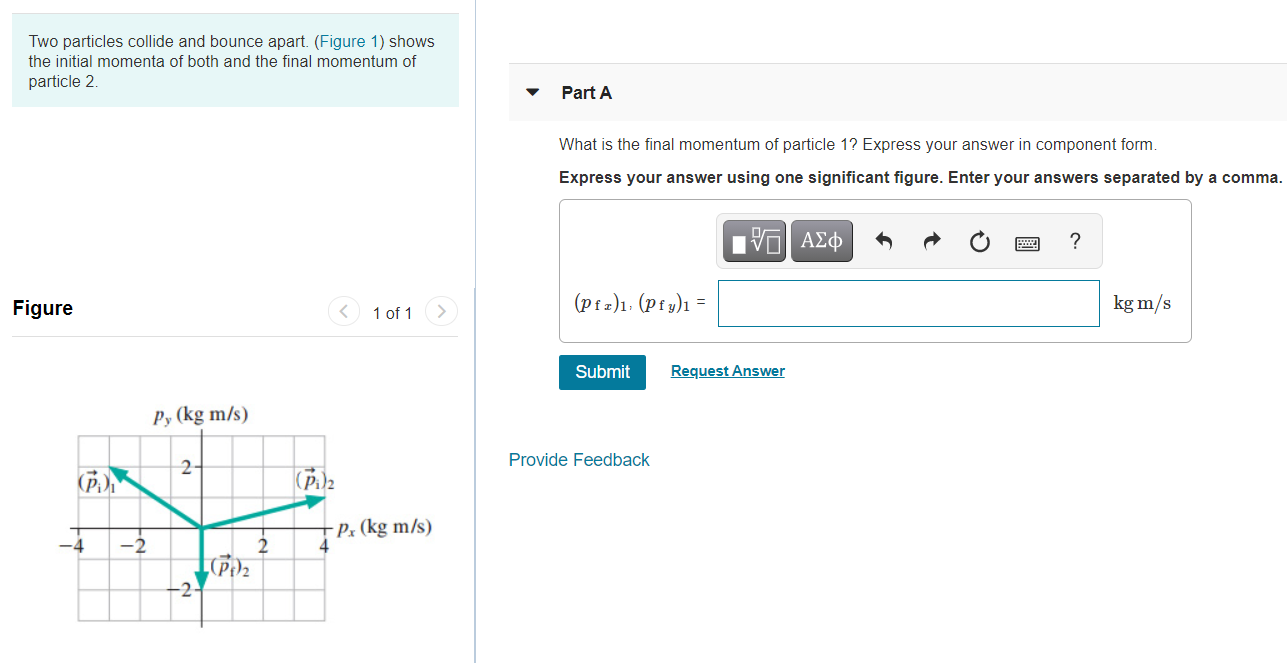The height and width of the screenshot is (663, 1287).
Task: Click the 1 of 1 page indicator
Action: [392, 312]
